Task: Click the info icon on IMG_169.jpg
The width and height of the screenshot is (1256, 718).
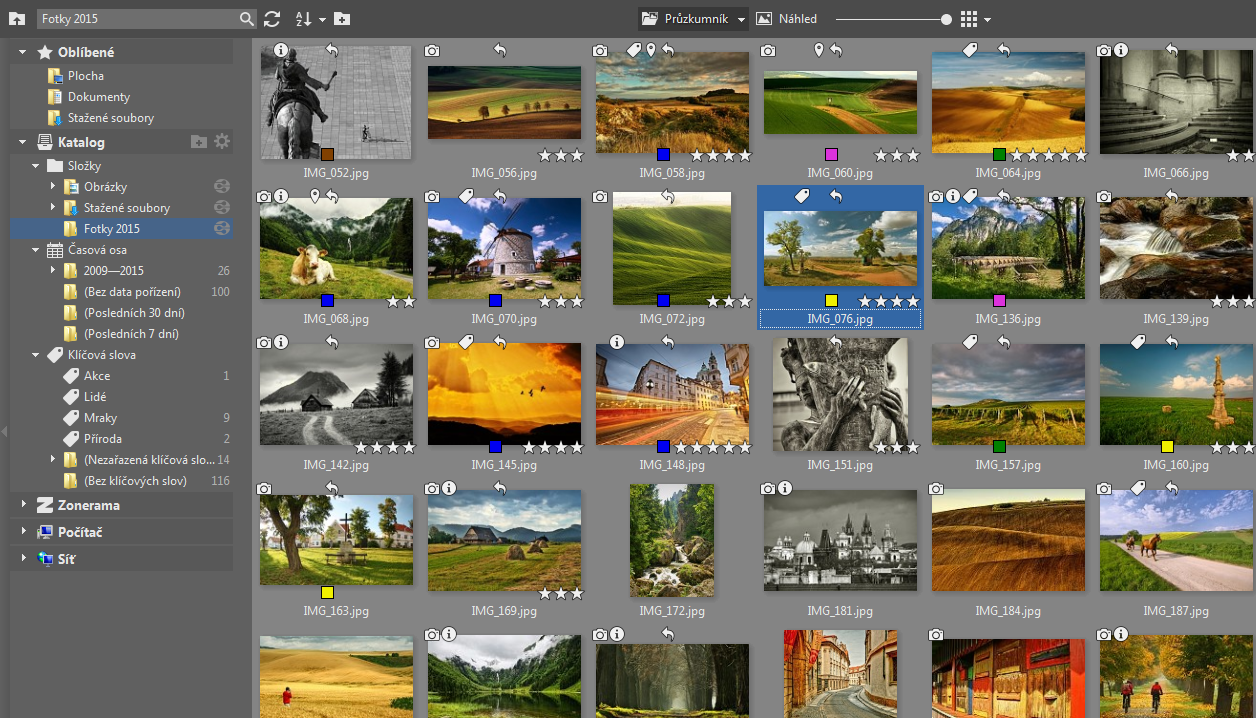Action: [449, 488]
